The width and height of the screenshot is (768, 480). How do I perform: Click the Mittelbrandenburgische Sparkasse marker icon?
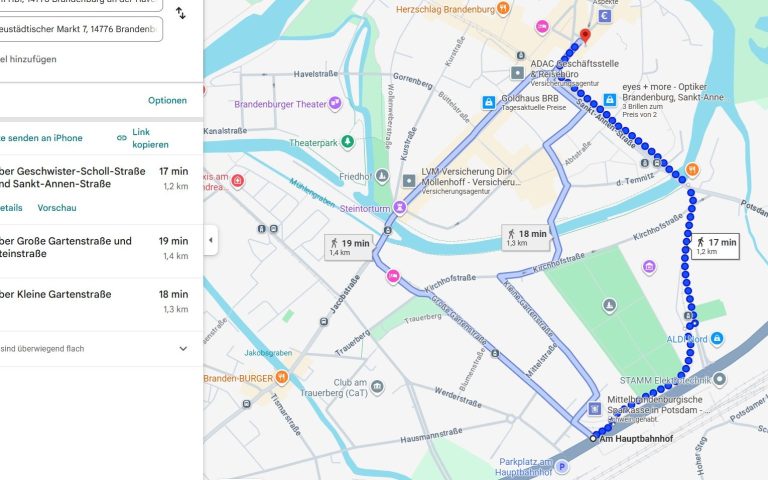coord(595,408)
